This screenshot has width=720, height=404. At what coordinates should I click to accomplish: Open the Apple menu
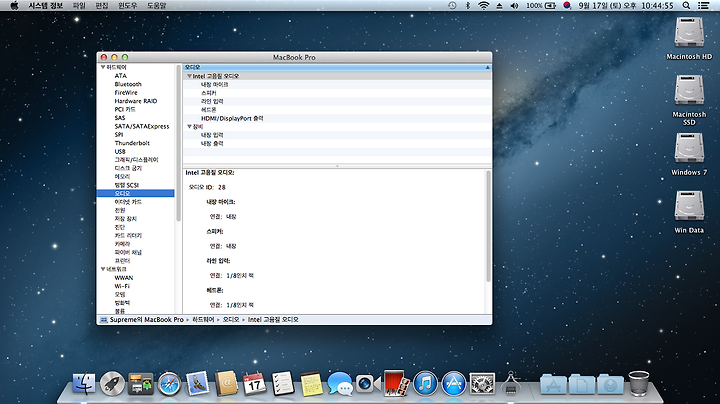point(14,6)
